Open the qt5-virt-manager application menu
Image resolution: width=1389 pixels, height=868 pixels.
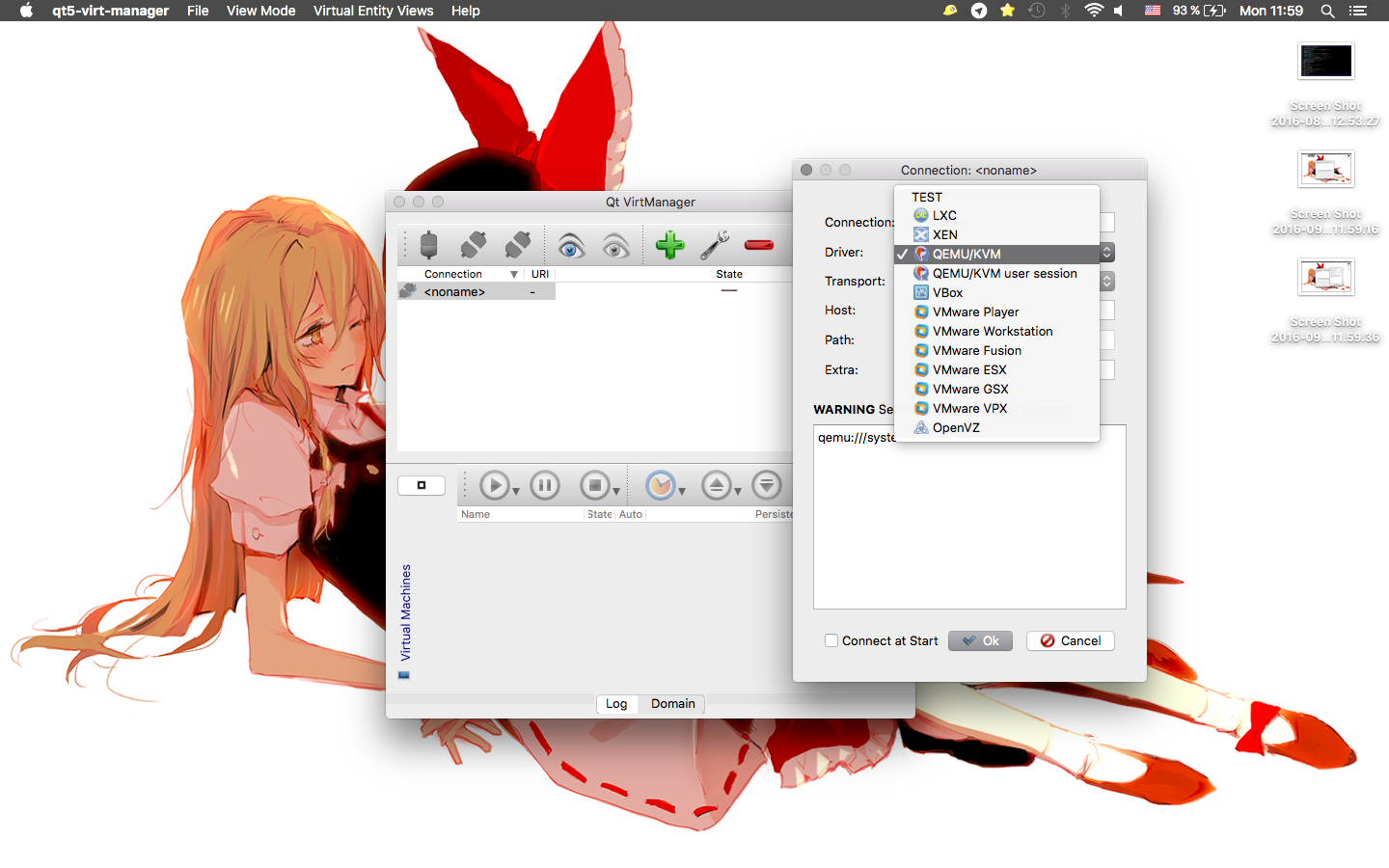[x=110, y=11]
